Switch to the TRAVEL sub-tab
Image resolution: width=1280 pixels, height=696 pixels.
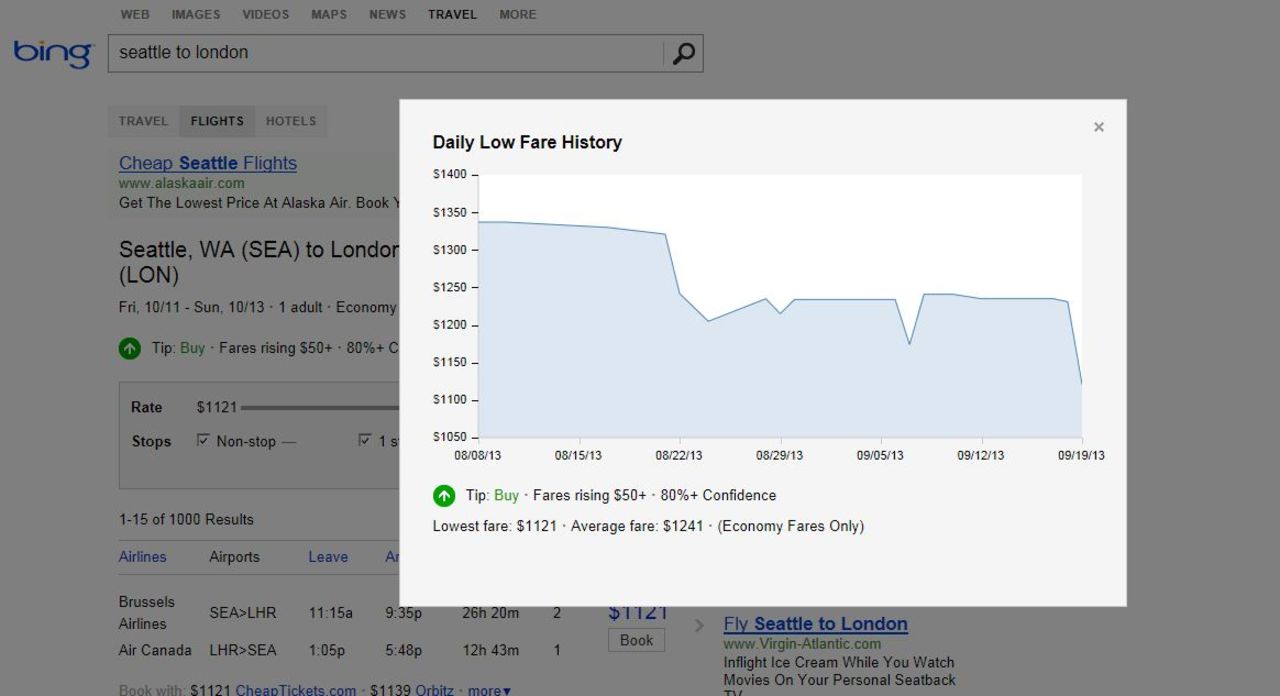click(x=144, y=121)
